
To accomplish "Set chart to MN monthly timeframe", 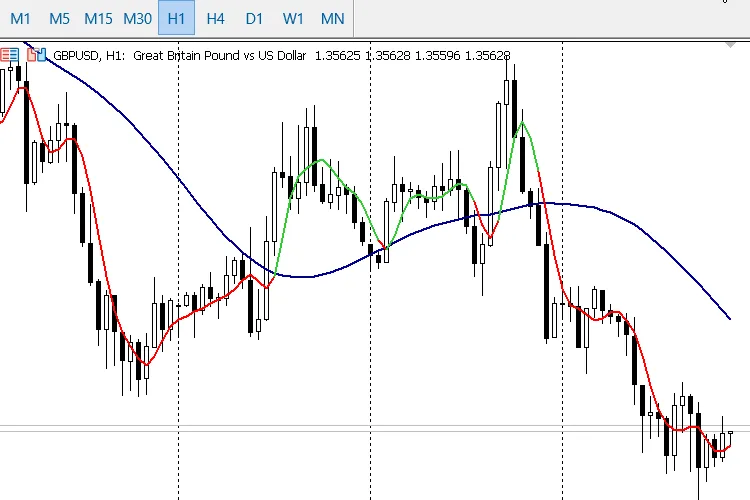I will tap(332, 19).
